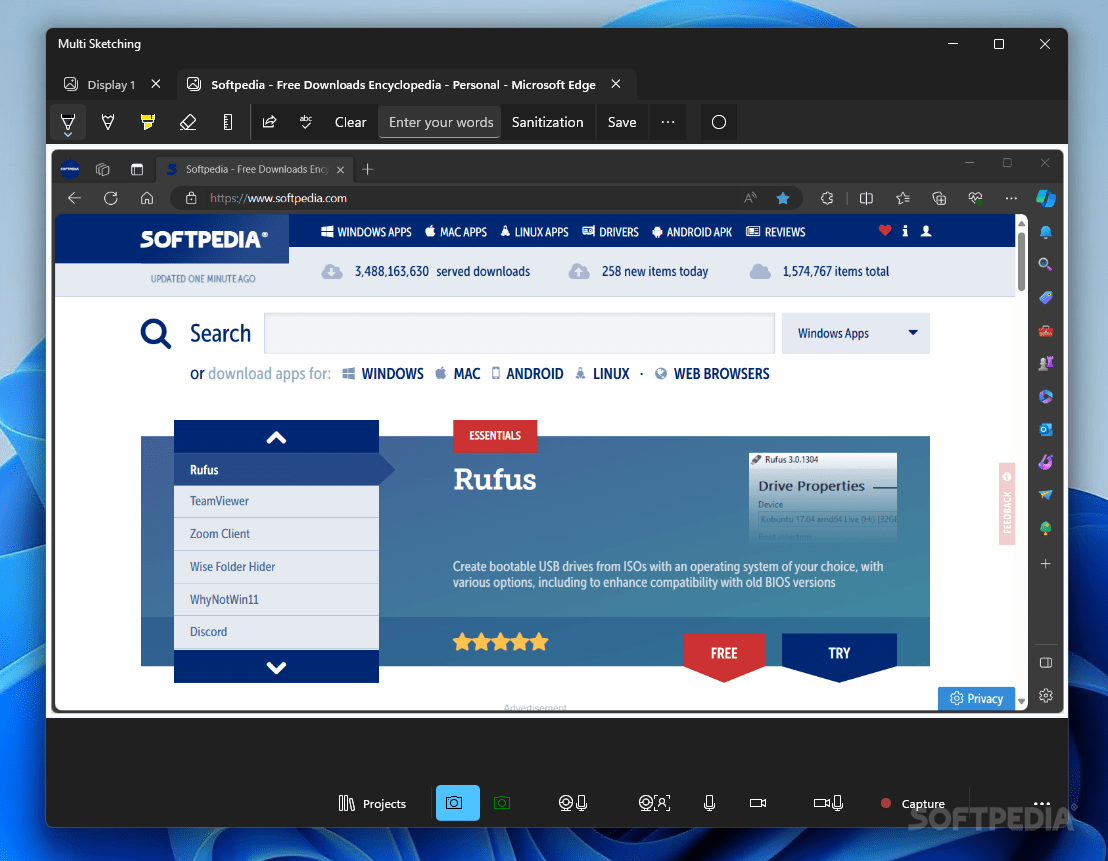Open ANDROID APK menu
Viewport: 1108px width, 861px height.
tap(692, 232)
